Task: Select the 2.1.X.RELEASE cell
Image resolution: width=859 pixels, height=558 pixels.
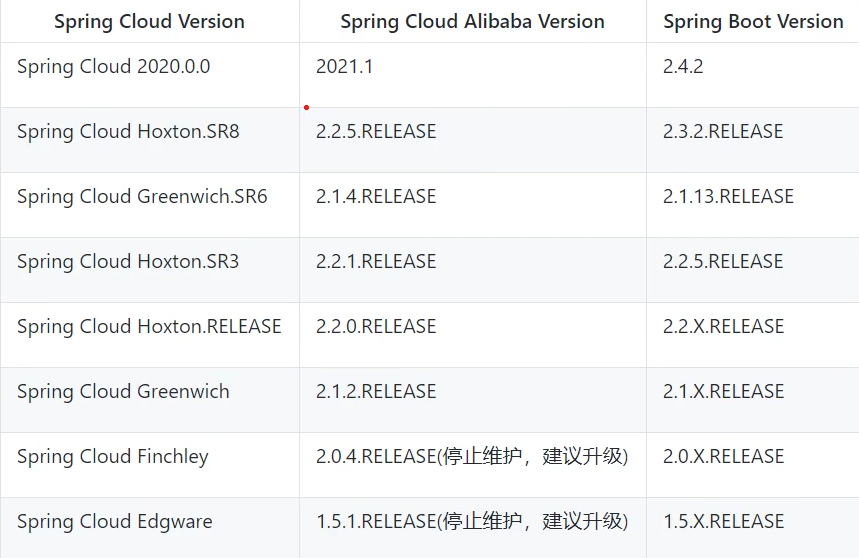Action: point(753,400)
